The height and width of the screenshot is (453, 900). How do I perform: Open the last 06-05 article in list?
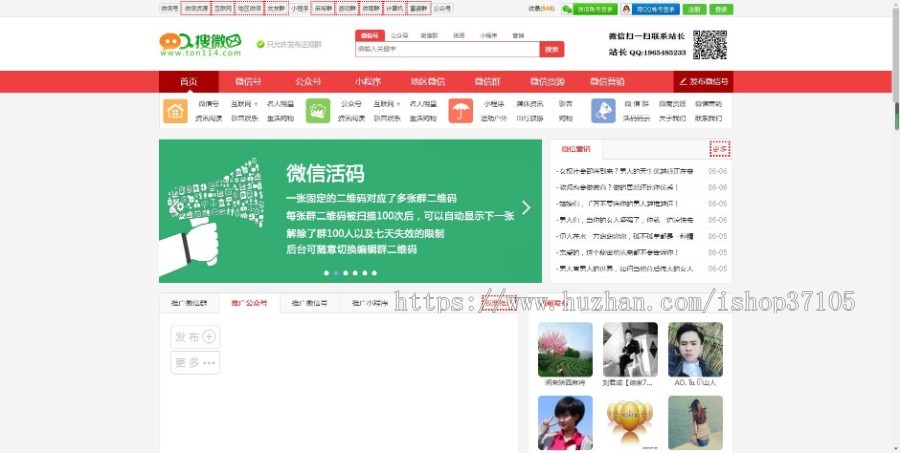(x=624, y=268)
